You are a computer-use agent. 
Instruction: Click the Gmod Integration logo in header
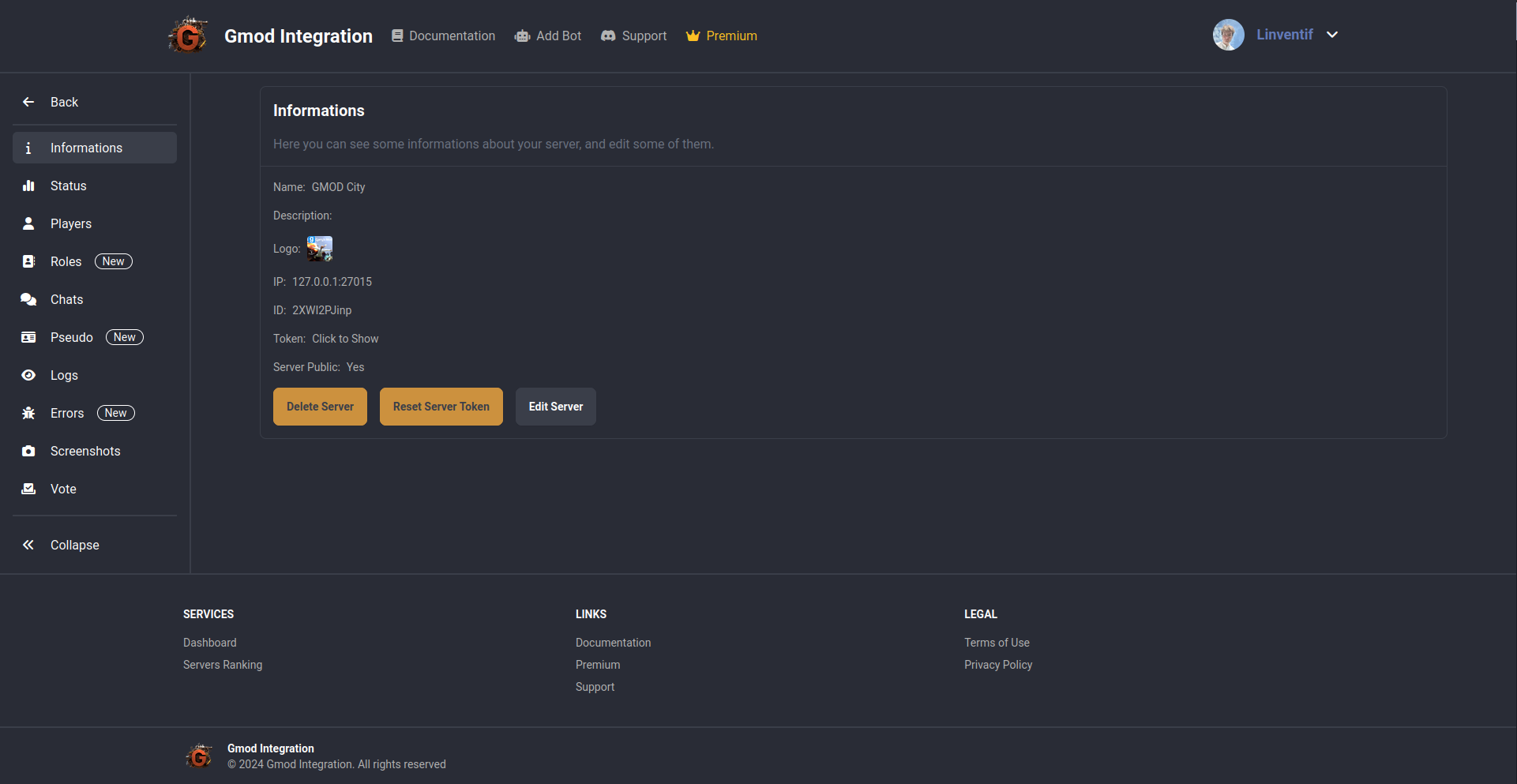pos(188,36)
